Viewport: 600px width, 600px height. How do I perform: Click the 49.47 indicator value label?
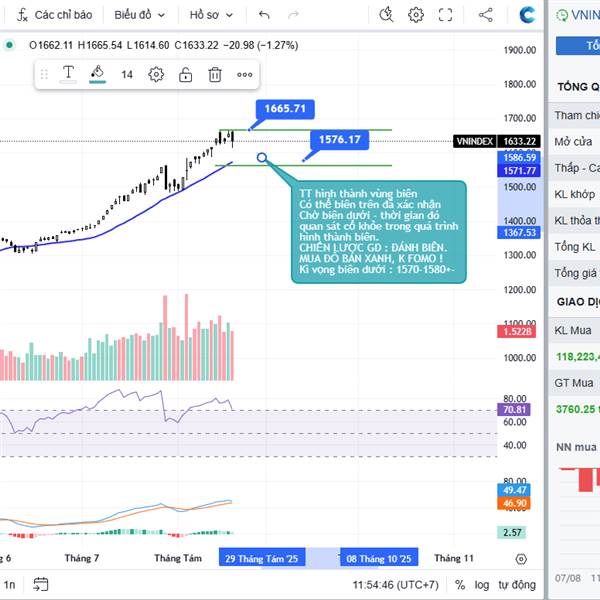coord(514,490)
